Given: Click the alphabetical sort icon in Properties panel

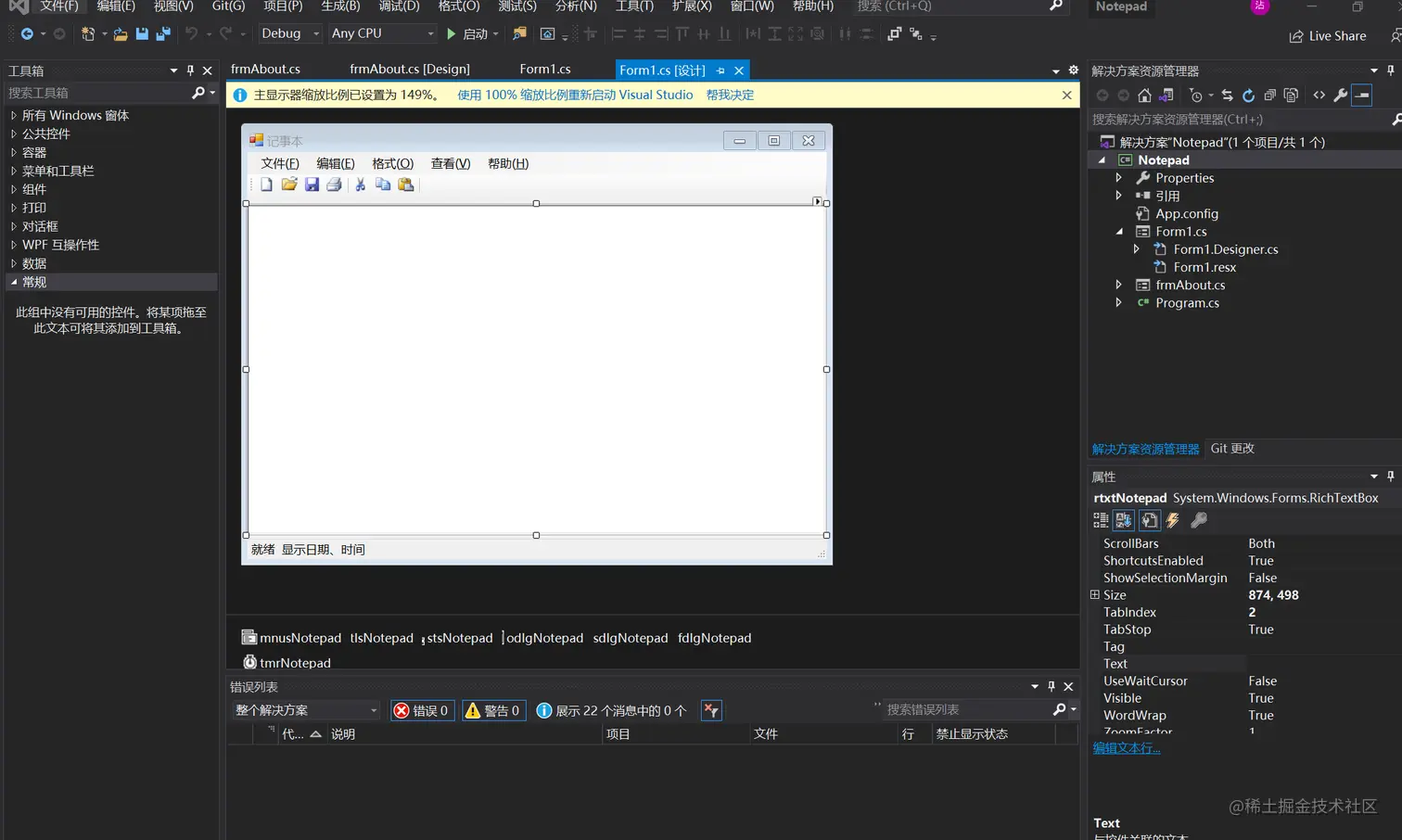Looking at the screenshot, I should tap(1124, 521).
